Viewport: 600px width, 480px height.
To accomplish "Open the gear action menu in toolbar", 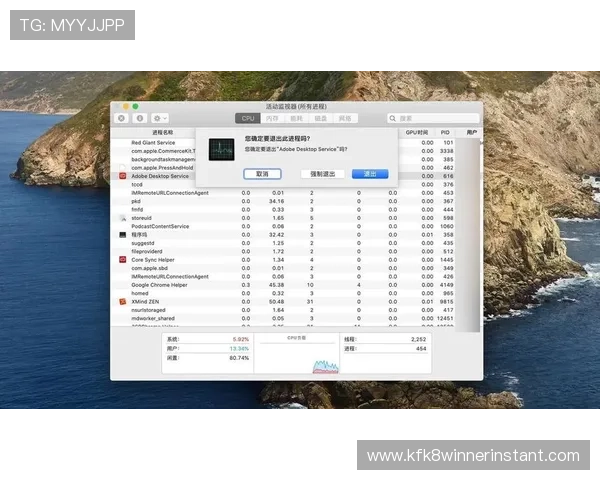I will click(160, 118).
